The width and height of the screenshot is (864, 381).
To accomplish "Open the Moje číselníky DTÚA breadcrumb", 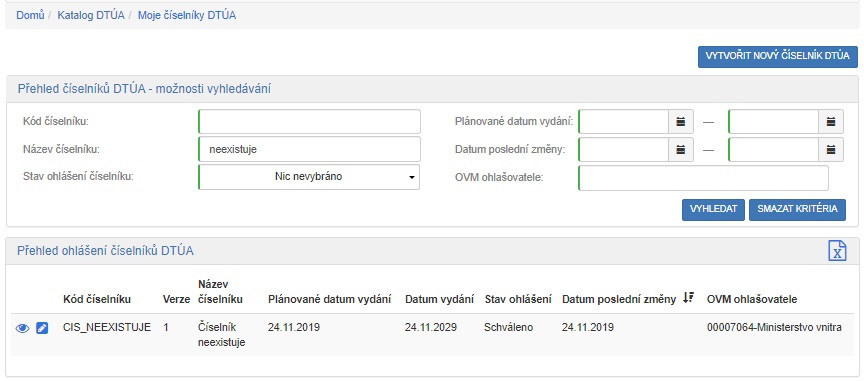I will click(187, 15).
